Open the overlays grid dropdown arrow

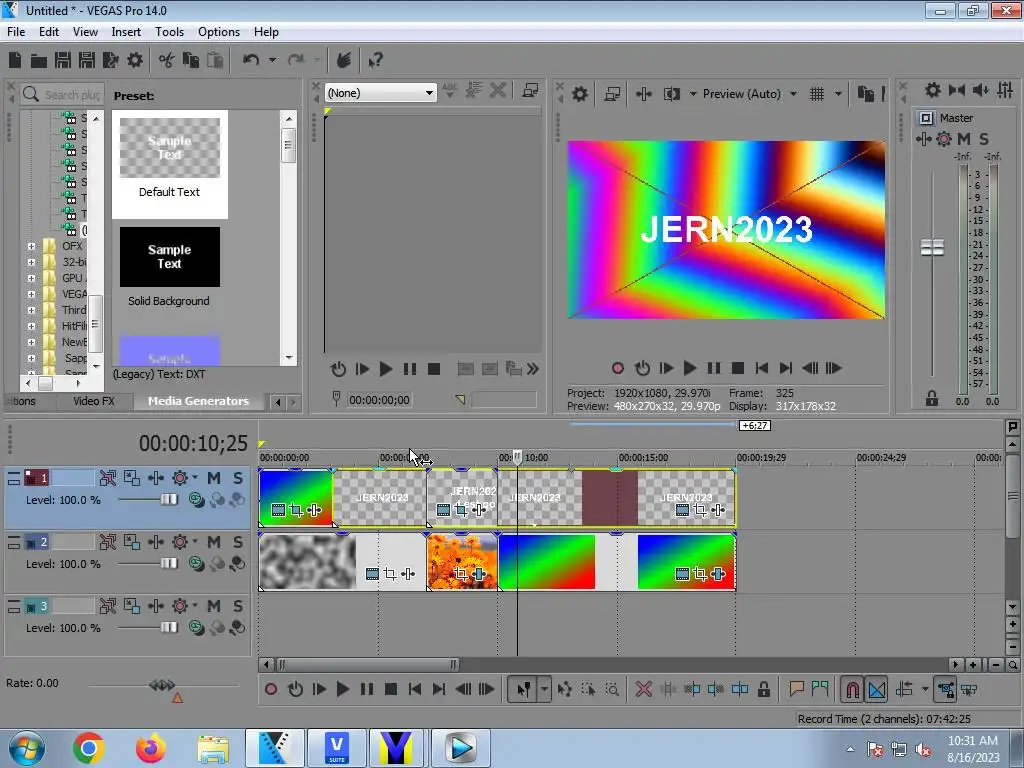pyautogui.click(x=838, y=94)
